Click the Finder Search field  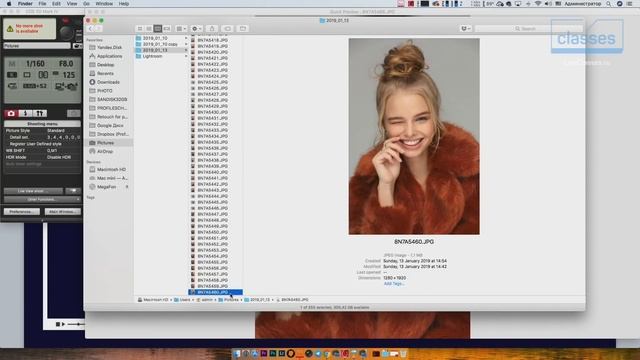click(529, 29)
